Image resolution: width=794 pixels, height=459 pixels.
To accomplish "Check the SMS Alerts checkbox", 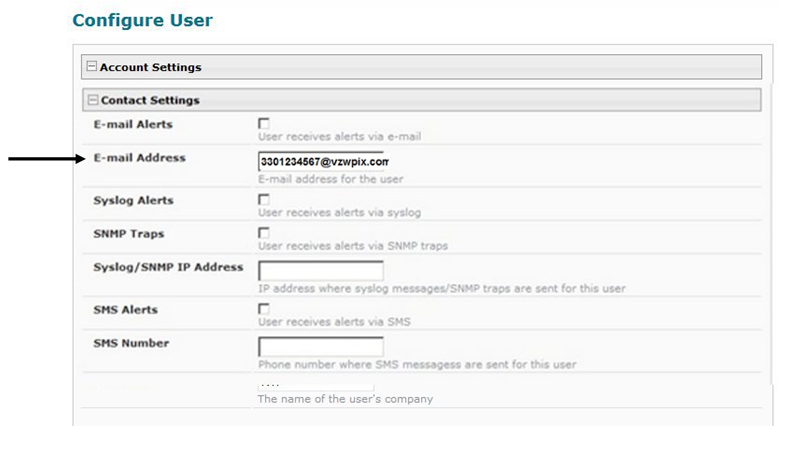I will tap(264, 309).
